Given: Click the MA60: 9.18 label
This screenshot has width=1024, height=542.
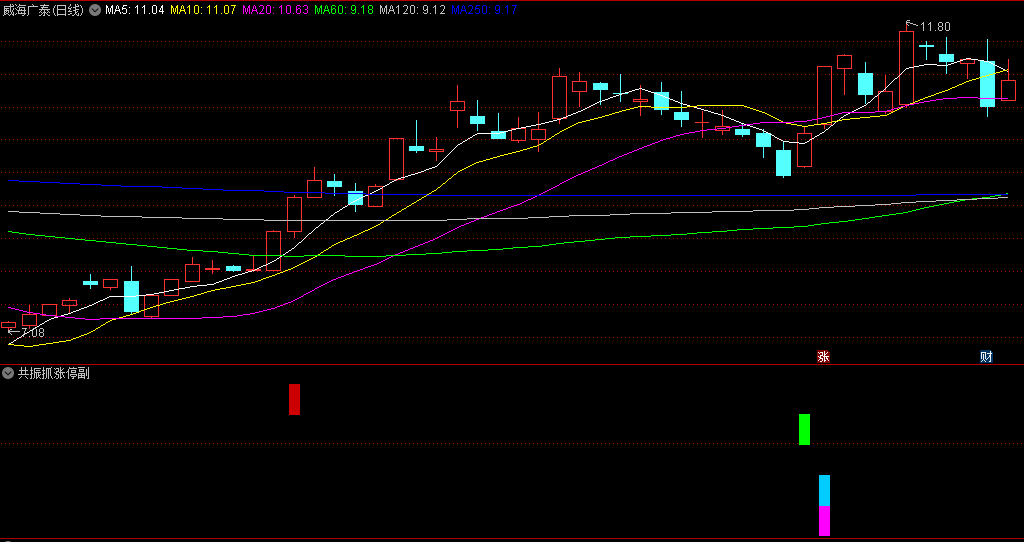Looking at the screenshot, I should 344,10.
